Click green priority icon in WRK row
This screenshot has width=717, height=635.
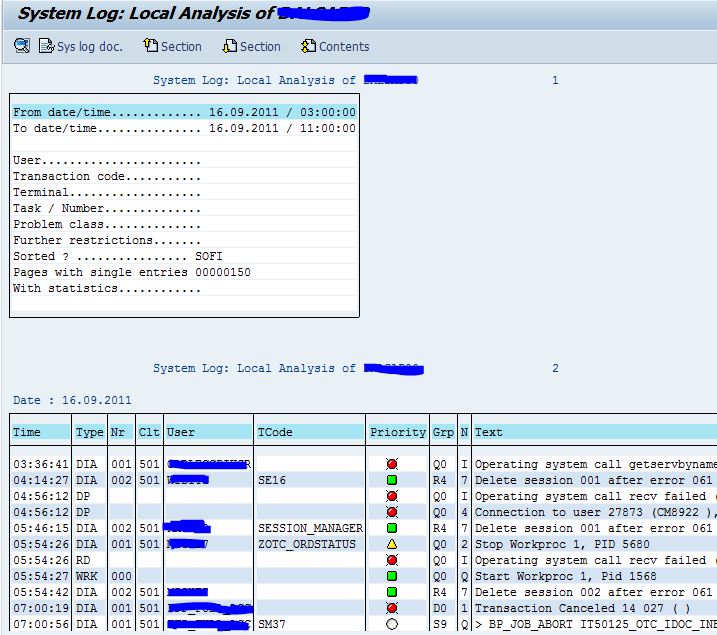click(x=392, y=576)
